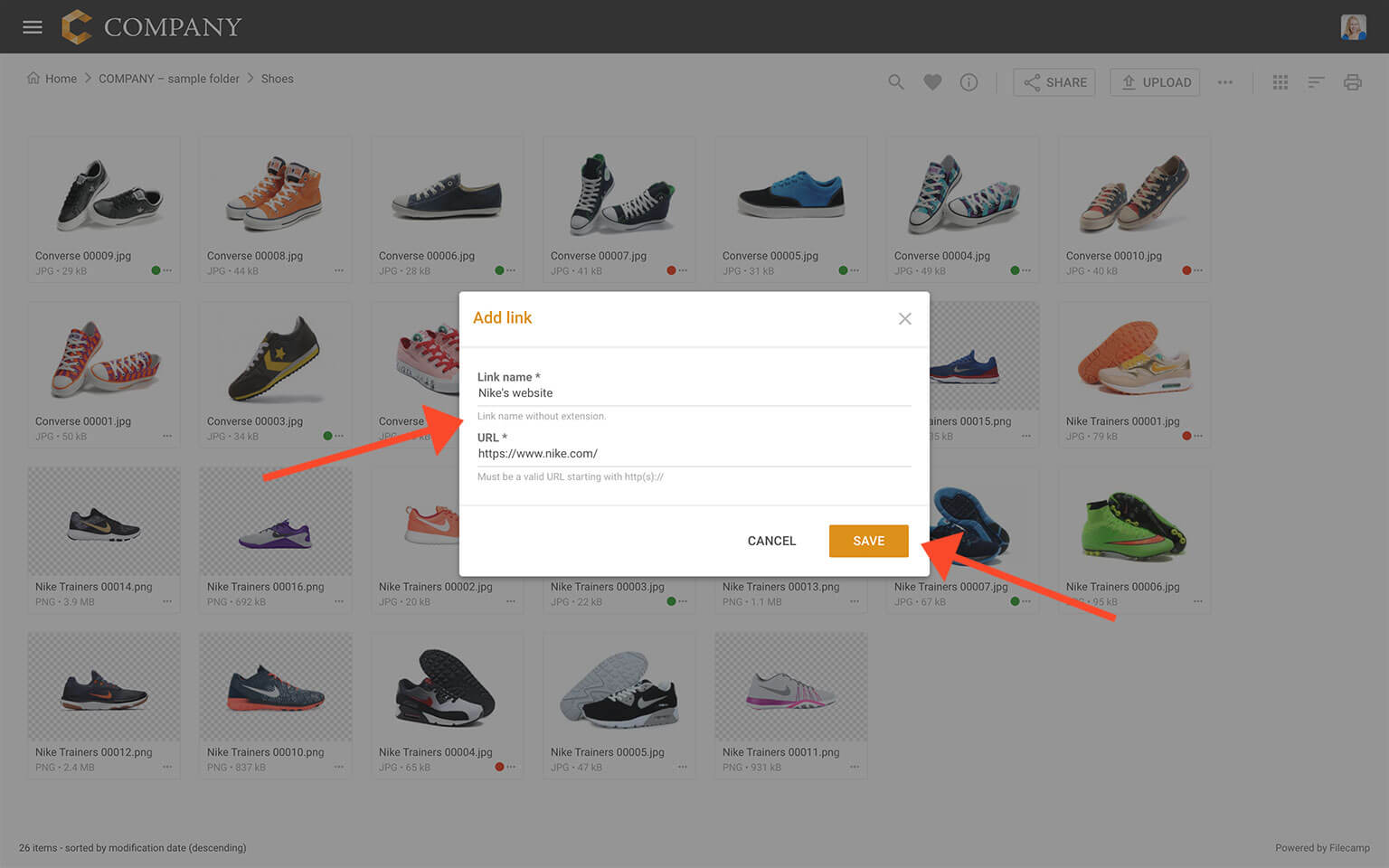Open Nike Trainers 00012.png thumbnail
The height and width of the screenshot is (868, 1389).
103,687
